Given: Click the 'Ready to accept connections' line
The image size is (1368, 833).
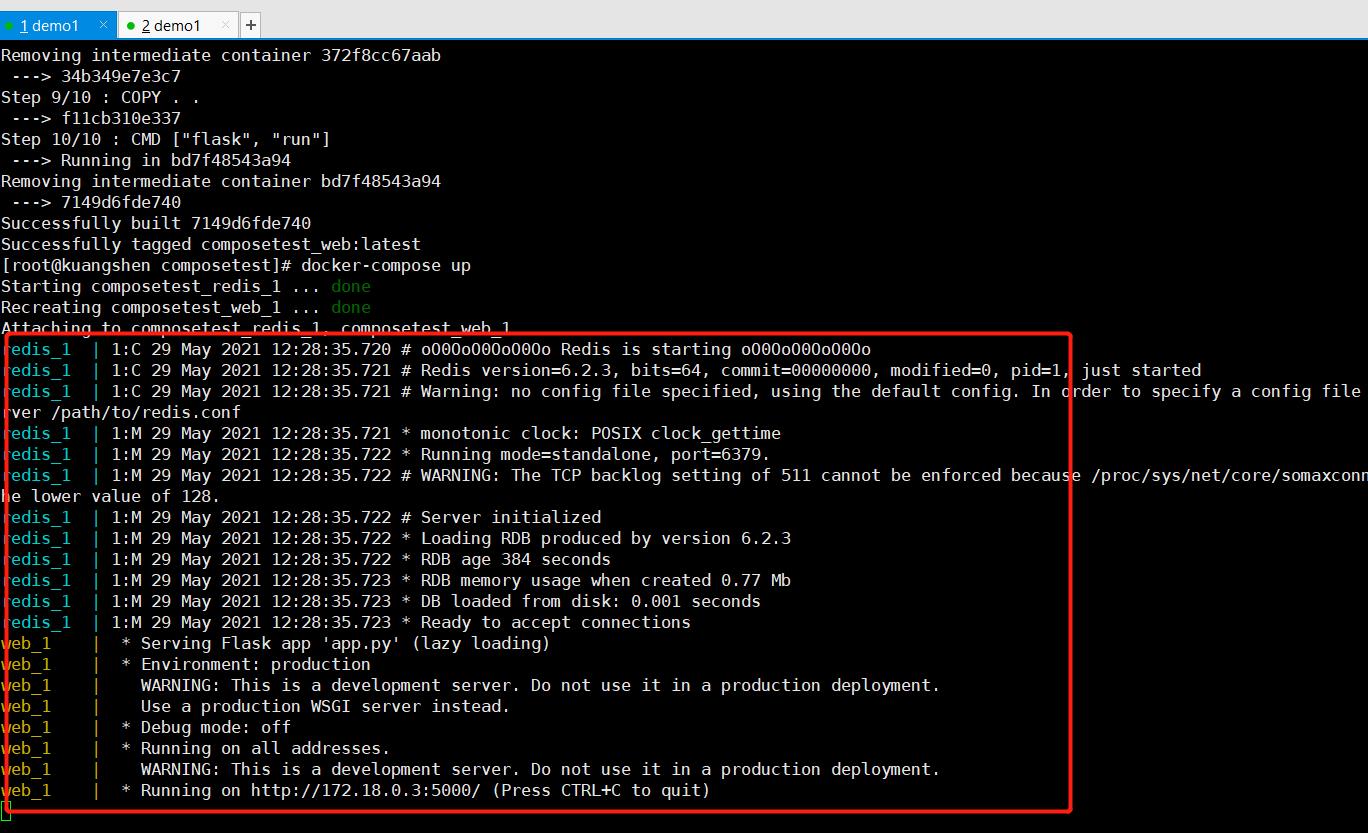Looking at the screenshot, I should click(x=346, y=623).
